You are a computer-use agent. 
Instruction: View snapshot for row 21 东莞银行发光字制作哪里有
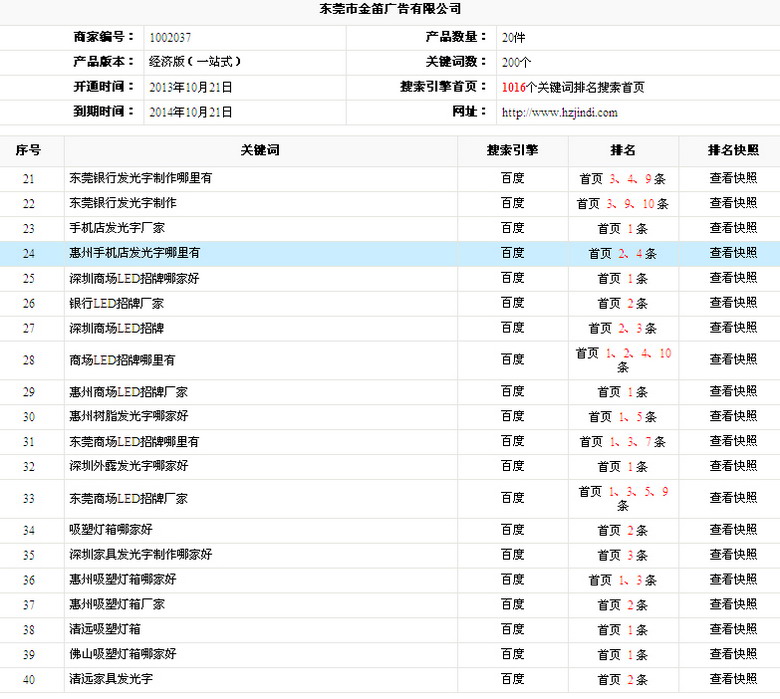pyautogui.click(x=733, y=178)
